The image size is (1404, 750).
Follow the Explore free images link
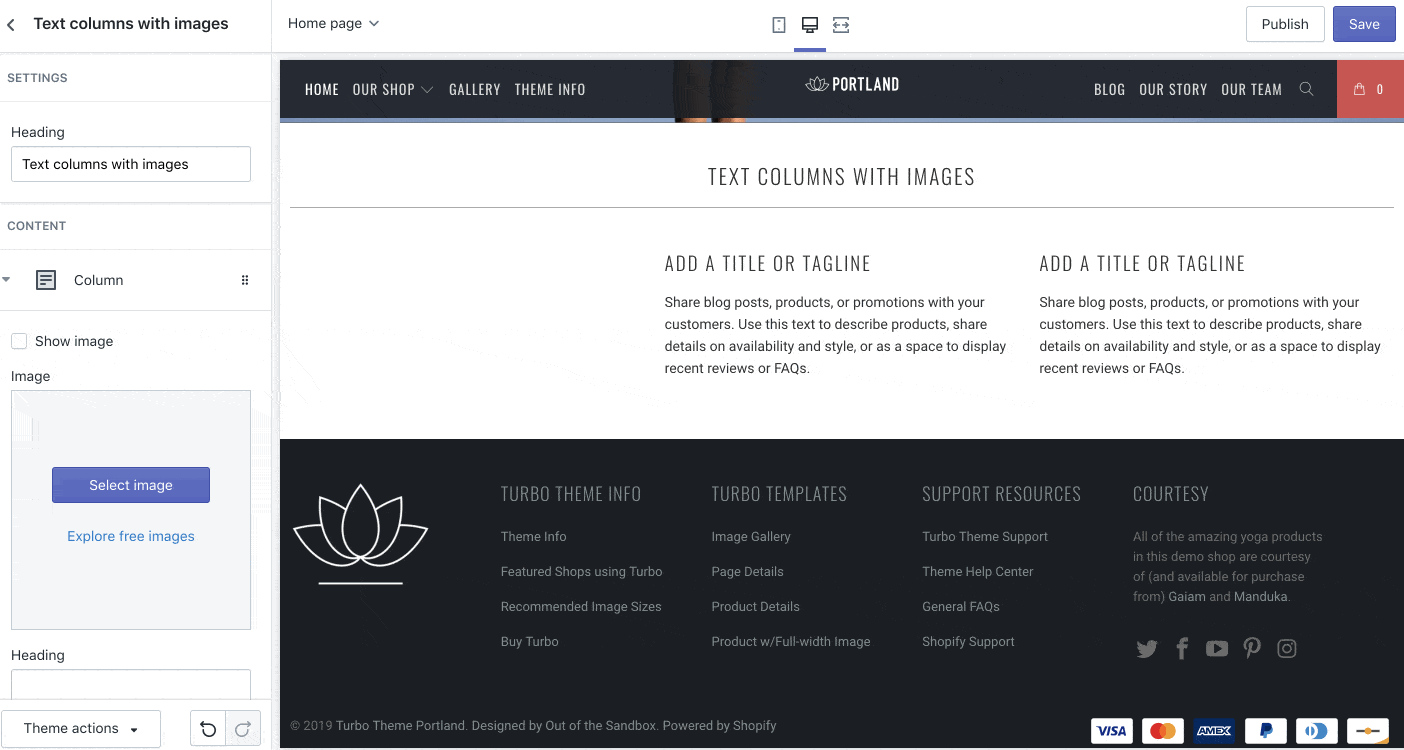click(131, 536)
